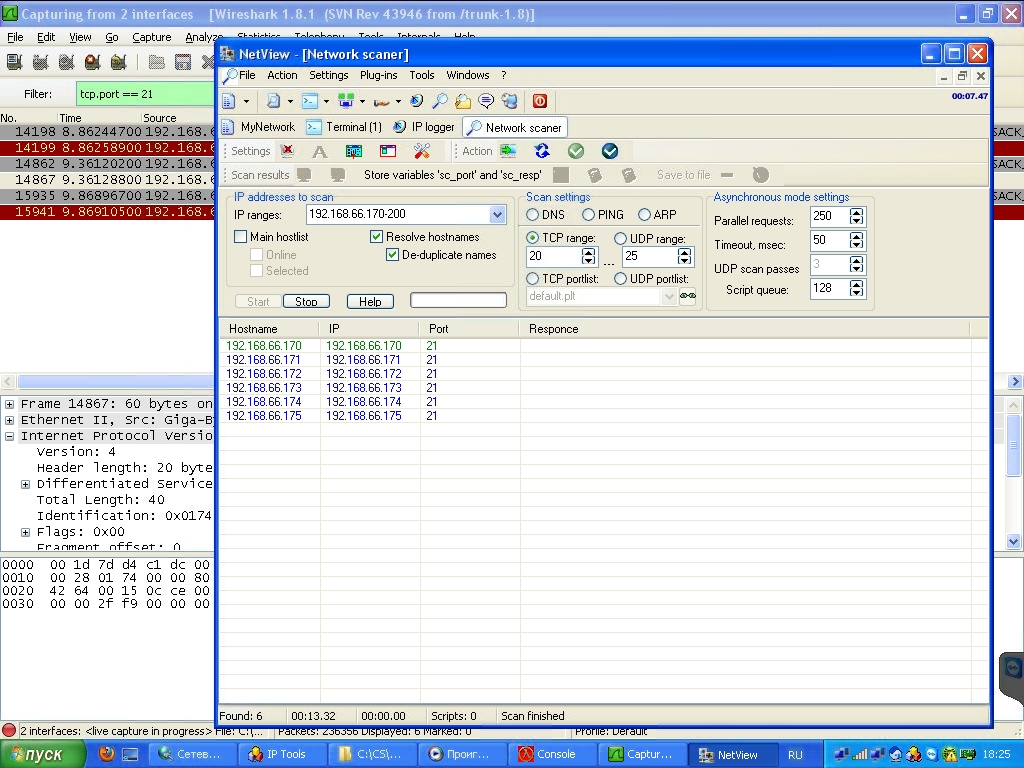Click the magnifier scanner icon in NetView toolbar
Image resolution: width=1024 pixels, height=768 pixels.
[440, 101]
